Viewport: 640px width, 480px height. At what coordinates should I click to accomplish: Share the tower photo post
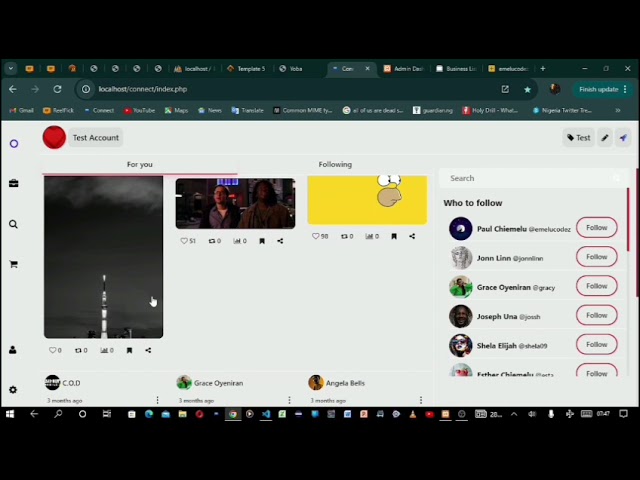pyautogui.click(x=148, y=350)
